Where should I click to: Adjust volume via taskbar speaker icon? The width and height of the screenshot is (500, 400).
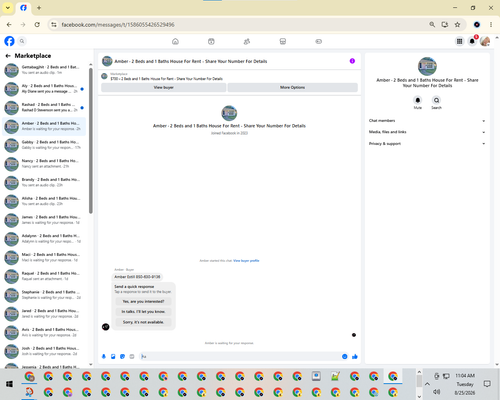(436, 392)
